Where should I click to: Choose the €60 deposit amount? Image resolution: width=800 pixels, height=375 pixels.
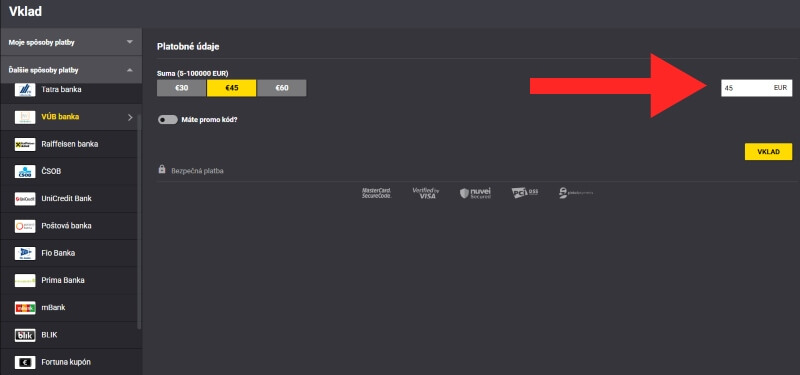coord(282,88)
